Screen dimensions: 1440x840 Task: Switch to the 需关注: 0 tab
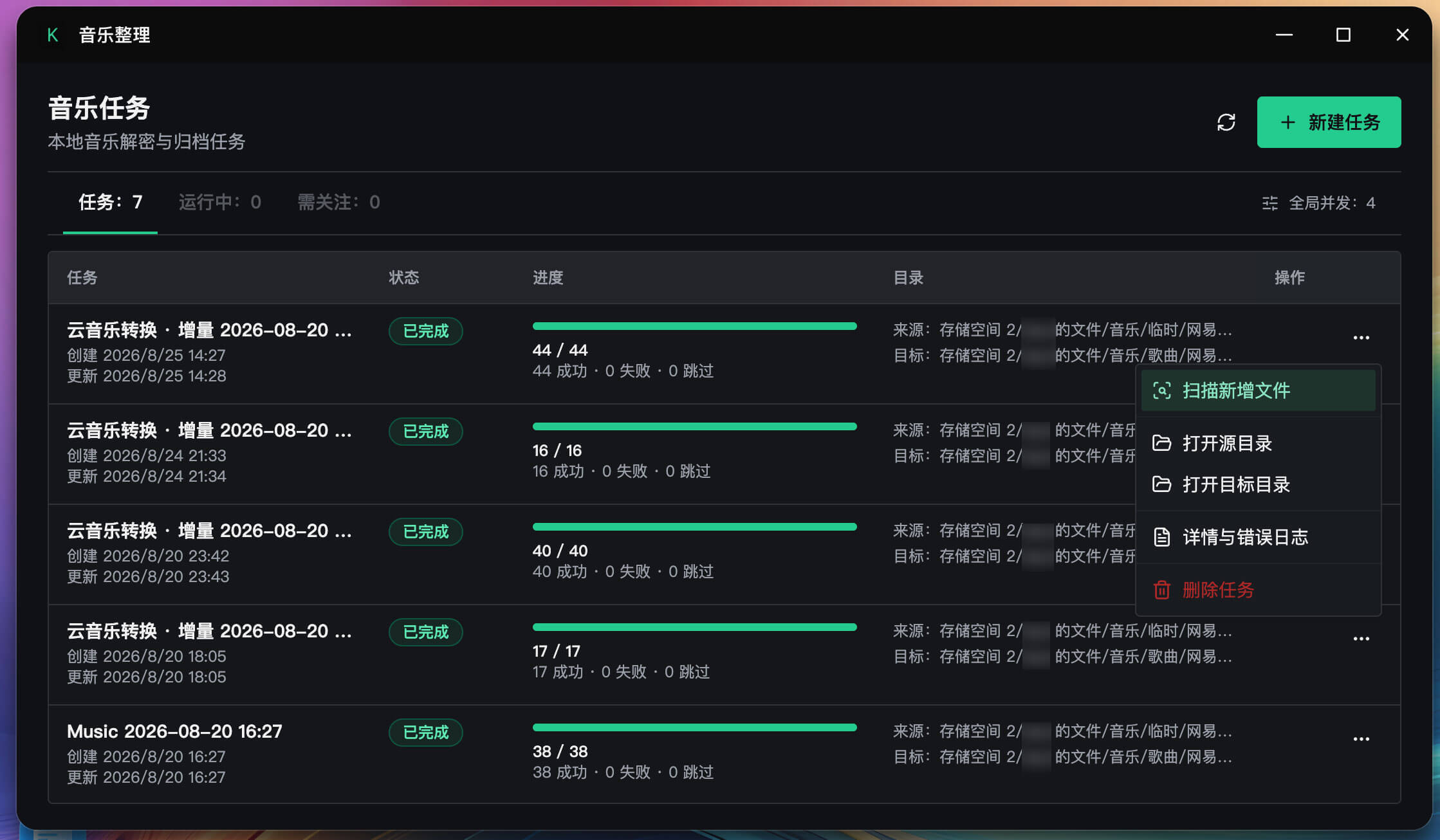point(338,203)
